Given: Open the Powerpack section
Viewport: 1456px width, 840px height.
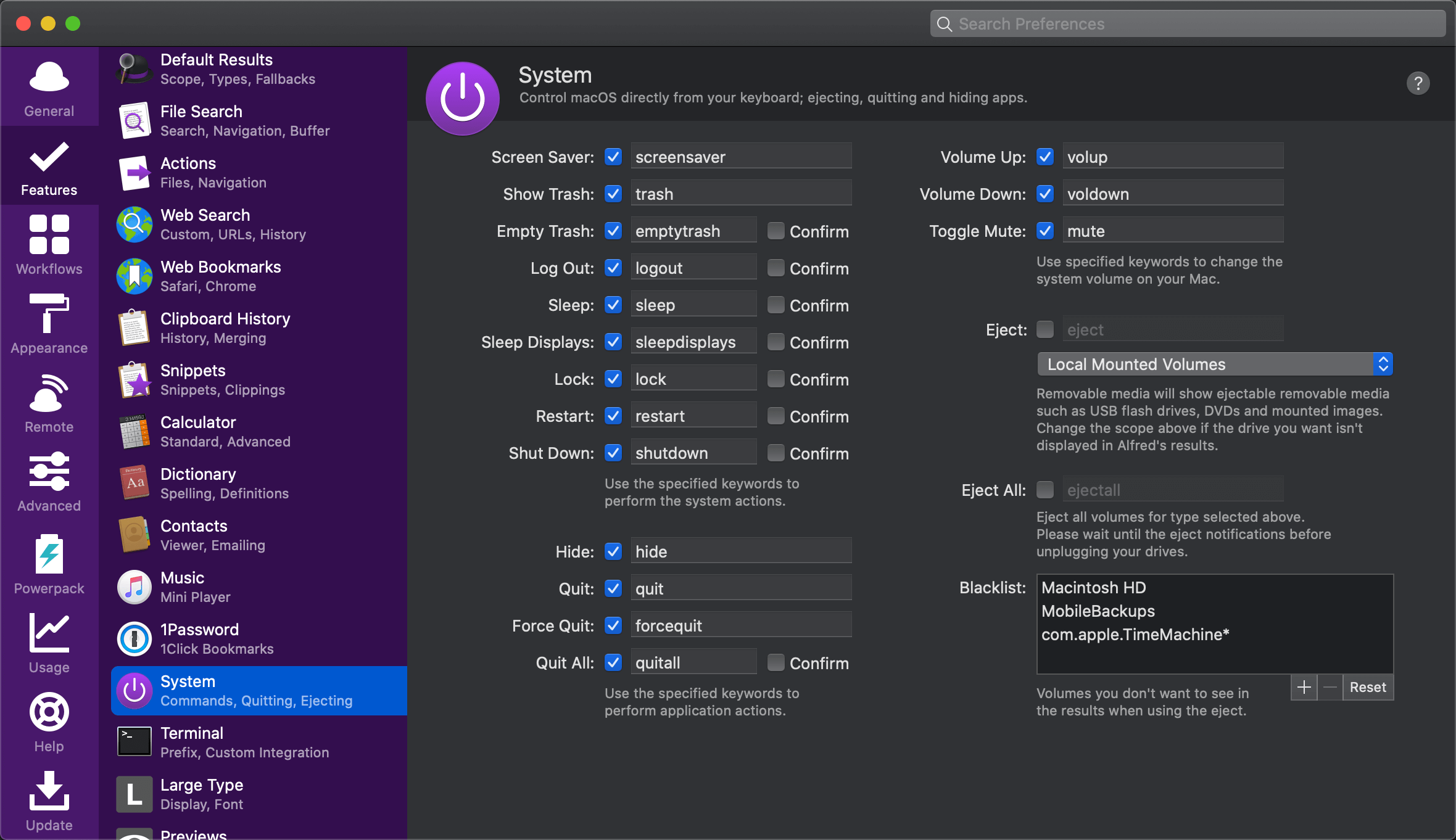Looking at the screenshot, I should (x=49, y=564).
